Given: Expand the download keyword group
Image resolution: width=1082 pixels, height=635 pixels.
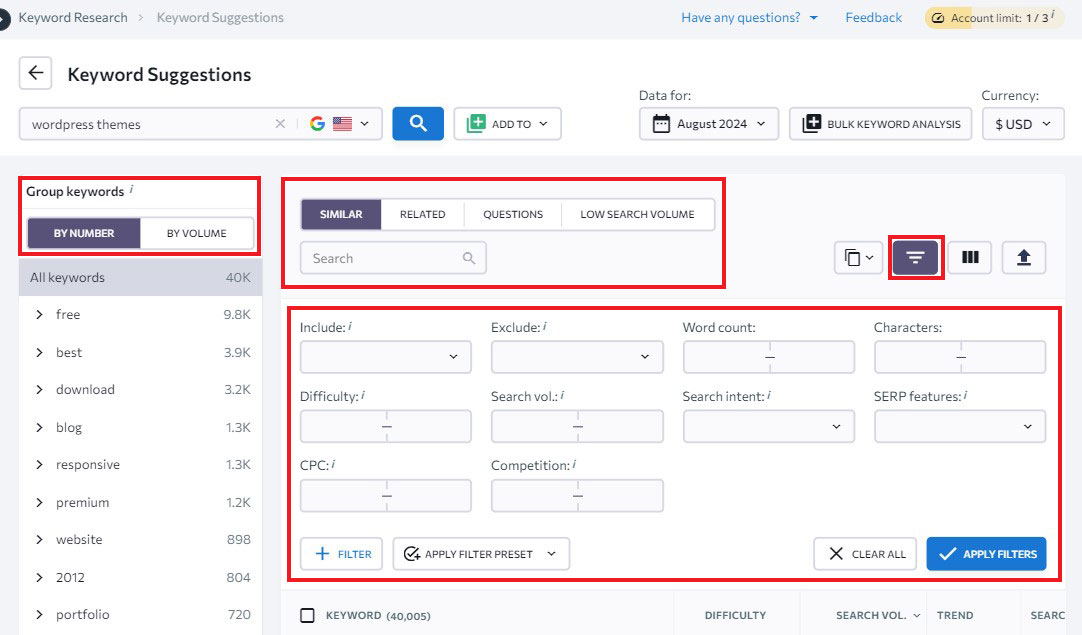Looking at the screenshot, I should [x=39, y=390].
